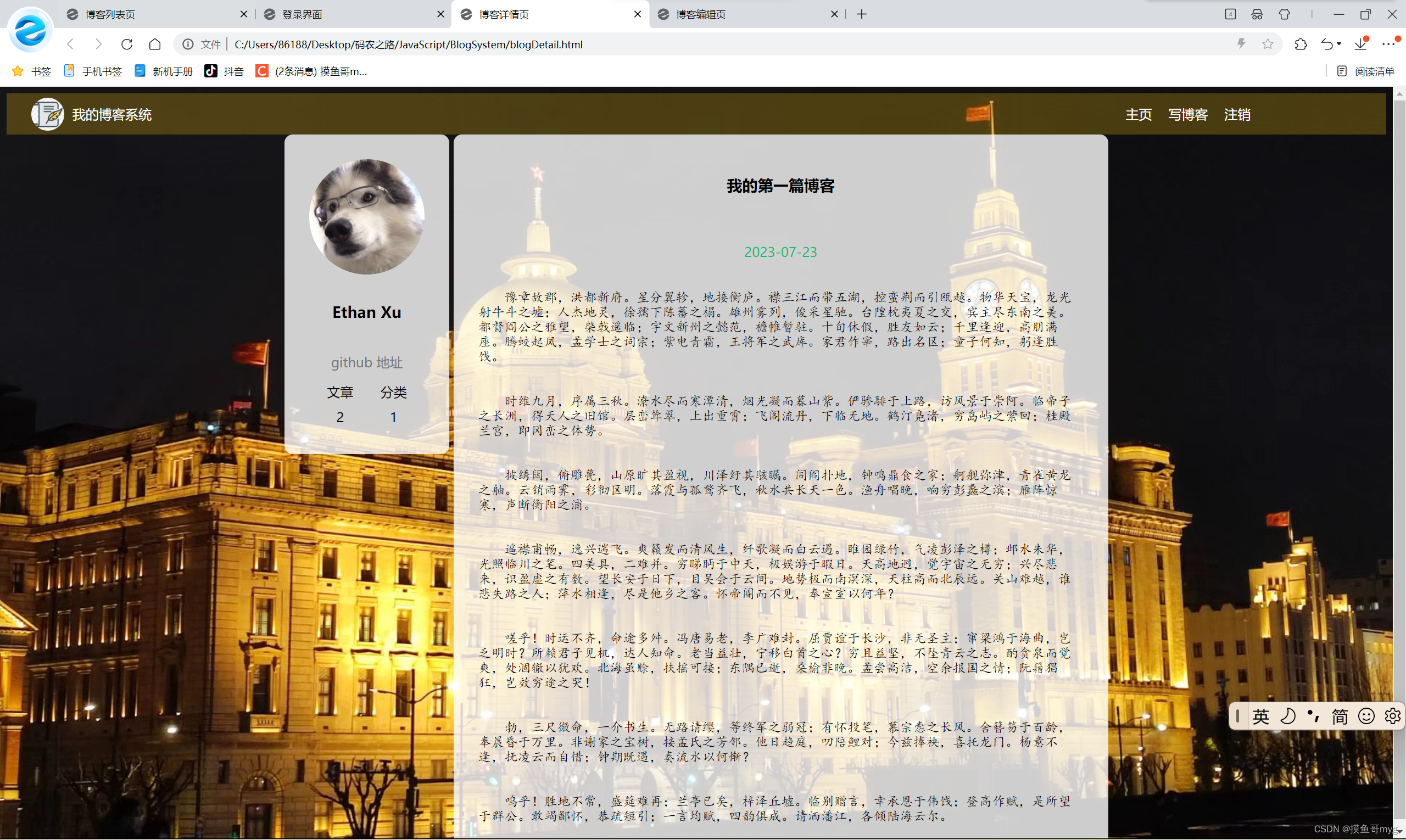The width and height of the screenshot is (1406, 840).
Task: Open the github 地址 link
Action: point(366,362)
